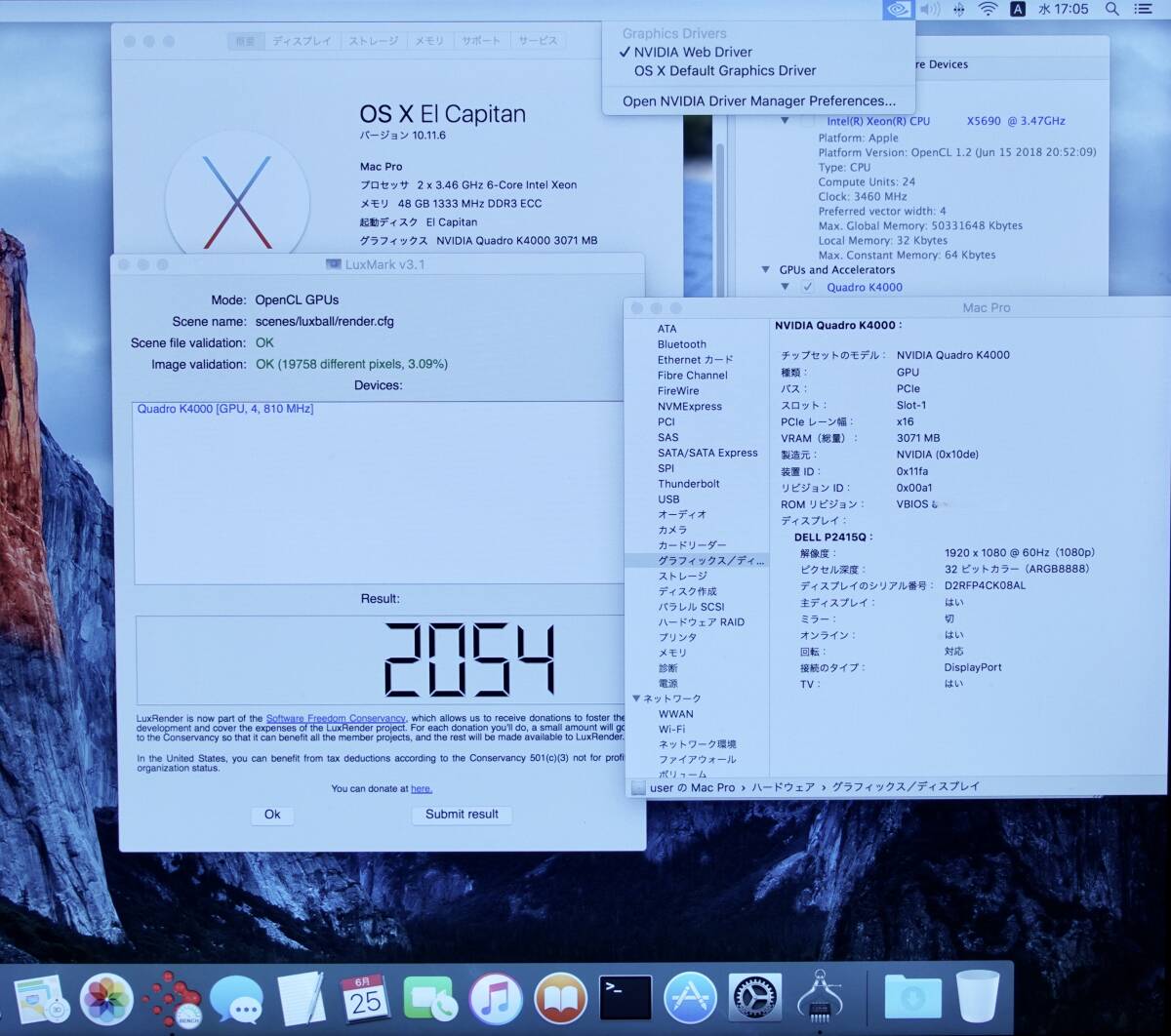Collapse the ネットワーク section in sidebar
This screenshot has height=1036, width=1171.
636,698
